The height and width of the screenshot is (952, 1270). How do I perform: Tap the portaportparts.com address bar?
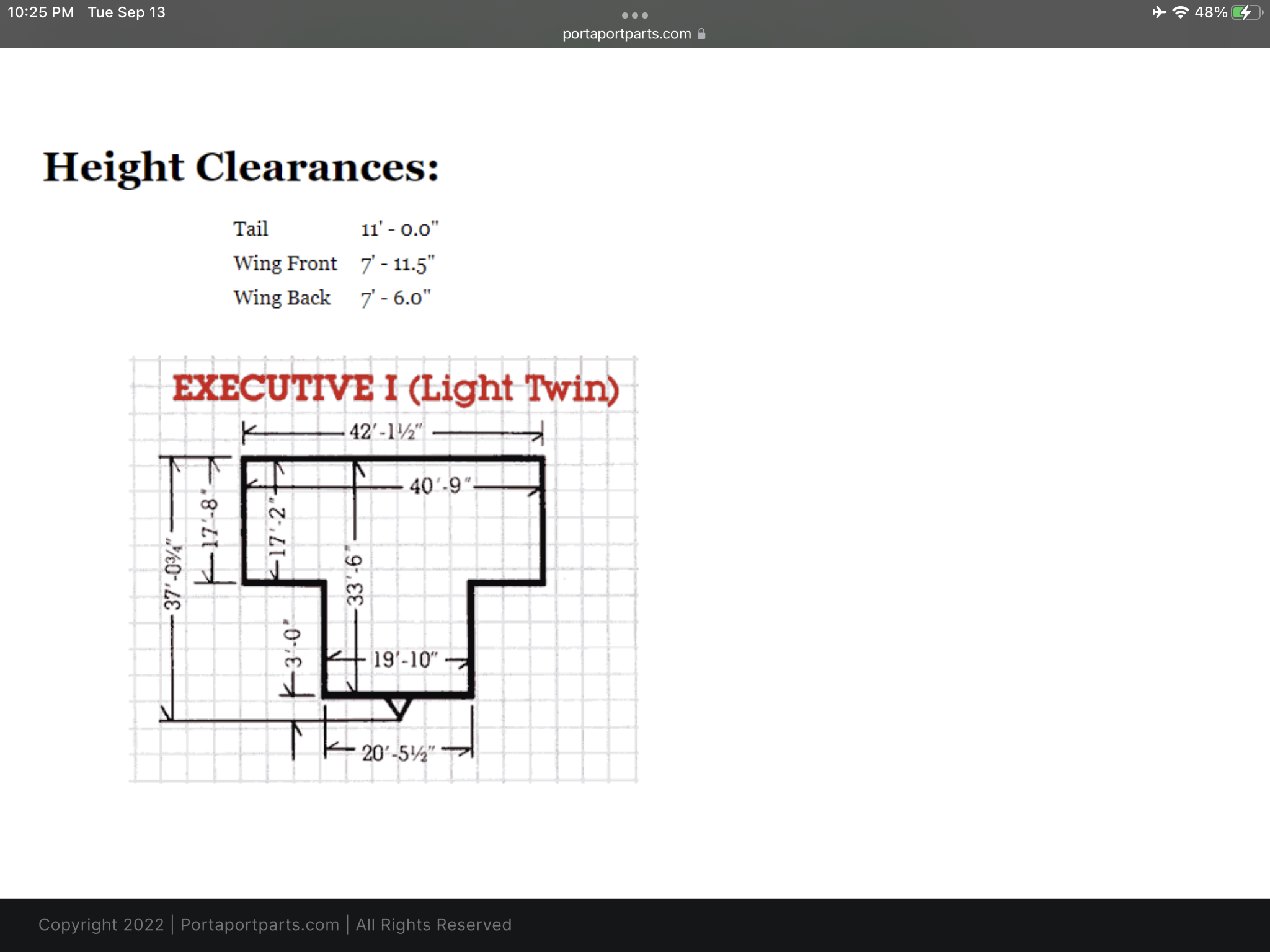click(x=633, y=33)
